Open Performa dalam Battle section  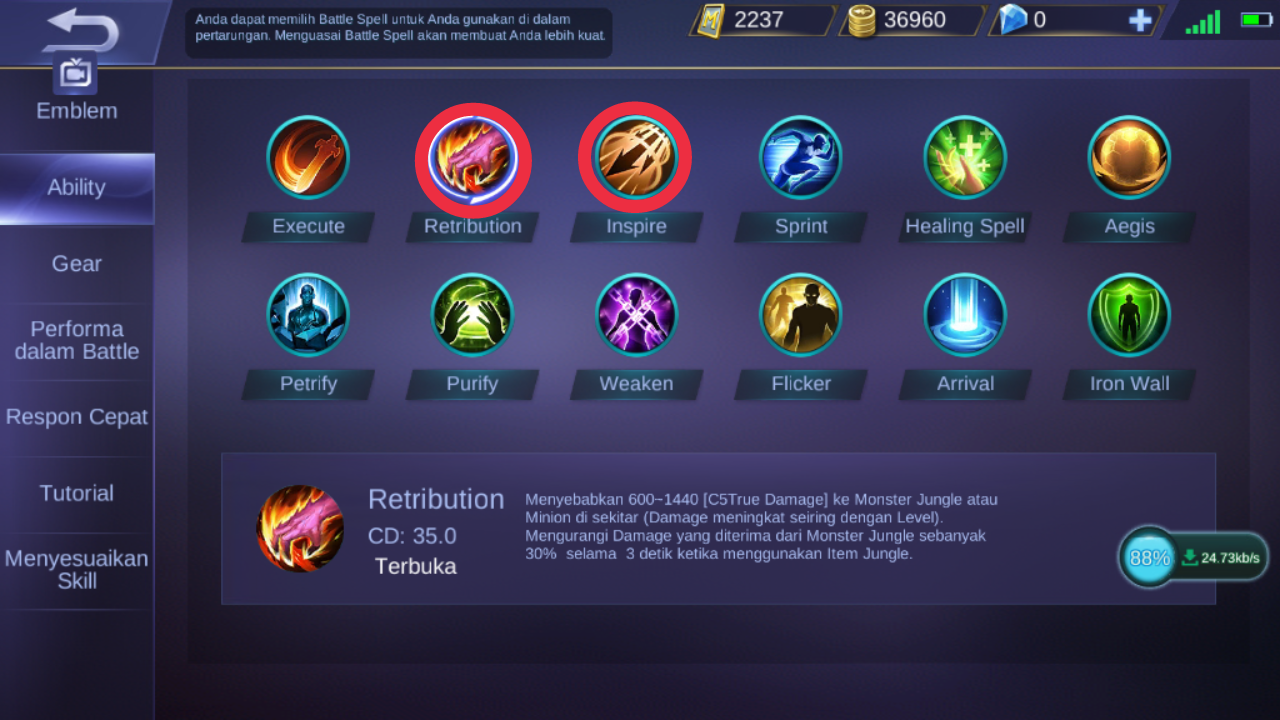click(77, 341)
